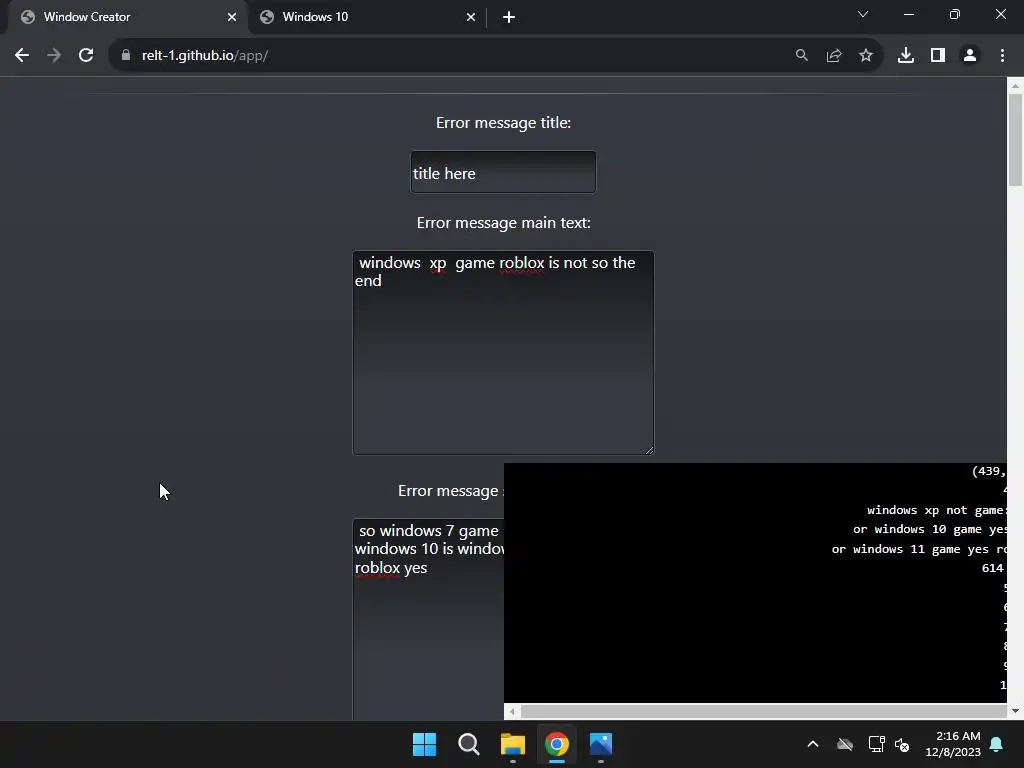Click the '(439,' coordinate text
This screenshot has width=1024, height=768.
tap(989, 471)
